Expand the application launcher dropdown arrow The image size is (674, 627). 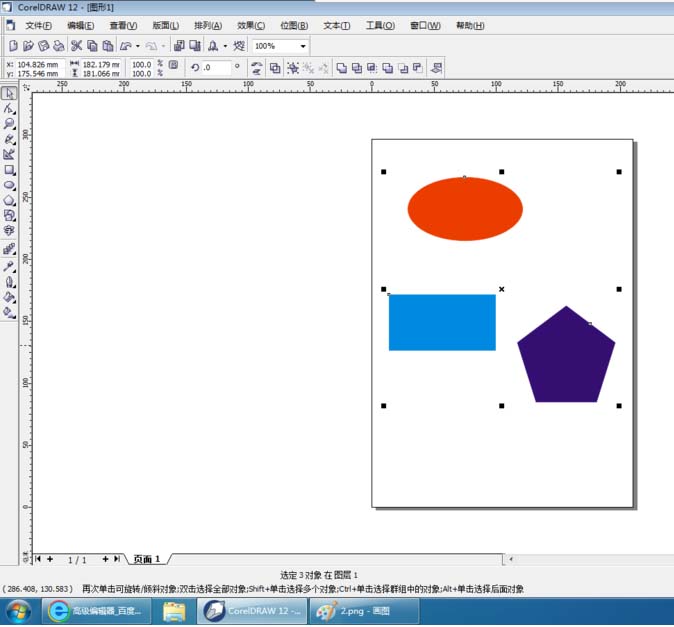225,46
